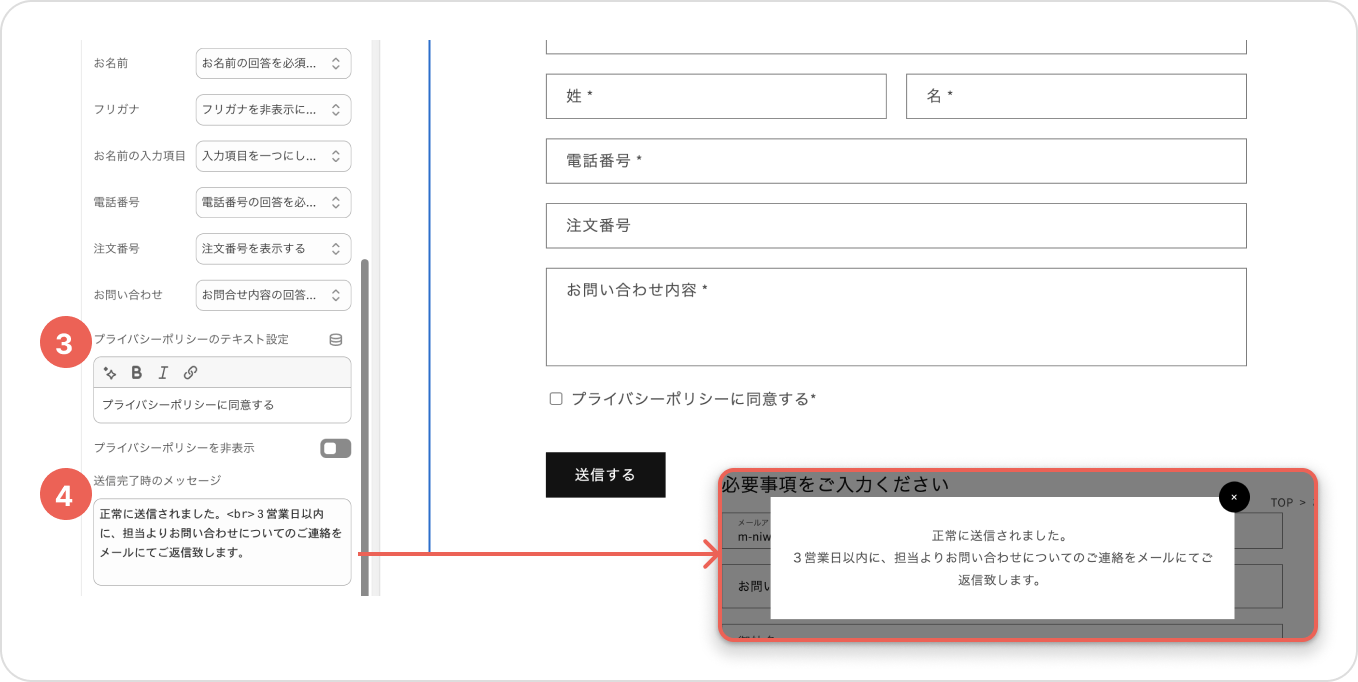Viewport: 1358px width, 682px height.
Task: Click the お問い合わせ内容 textarea
Action: coord(896,317)
